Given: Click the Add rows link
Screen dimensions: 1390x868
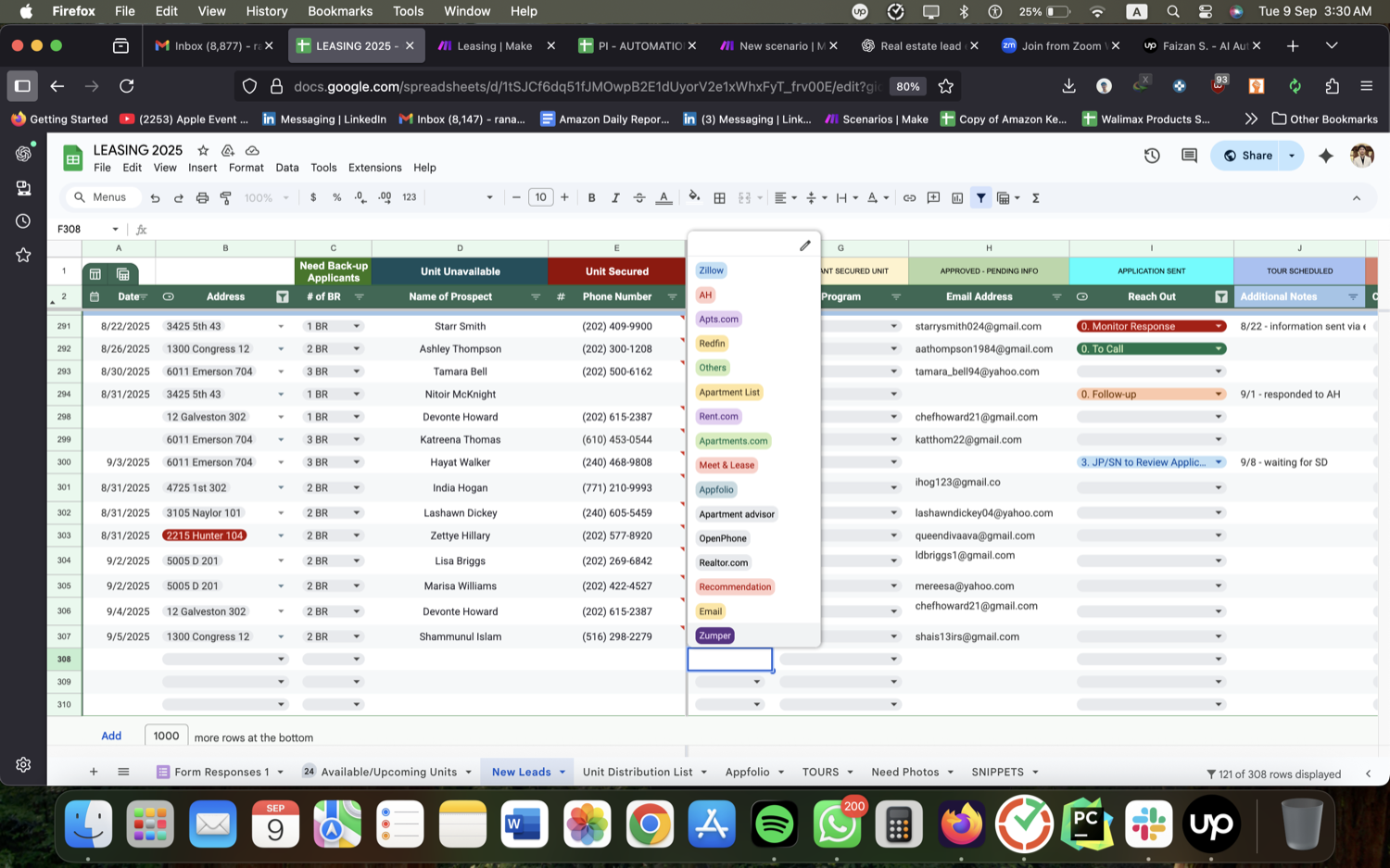Looking at the screenshot, I should point(111,736).
